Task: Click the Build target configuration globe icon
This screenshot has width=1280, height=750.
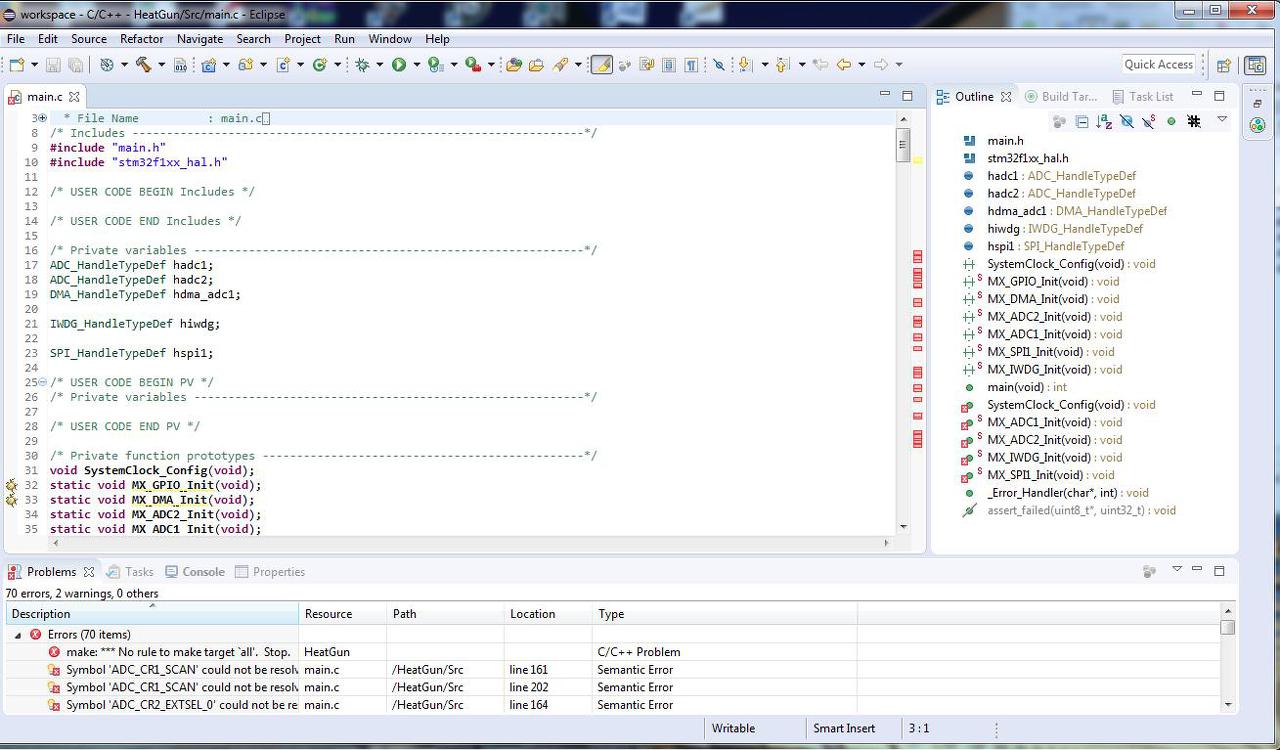Action: pos(107,65)
